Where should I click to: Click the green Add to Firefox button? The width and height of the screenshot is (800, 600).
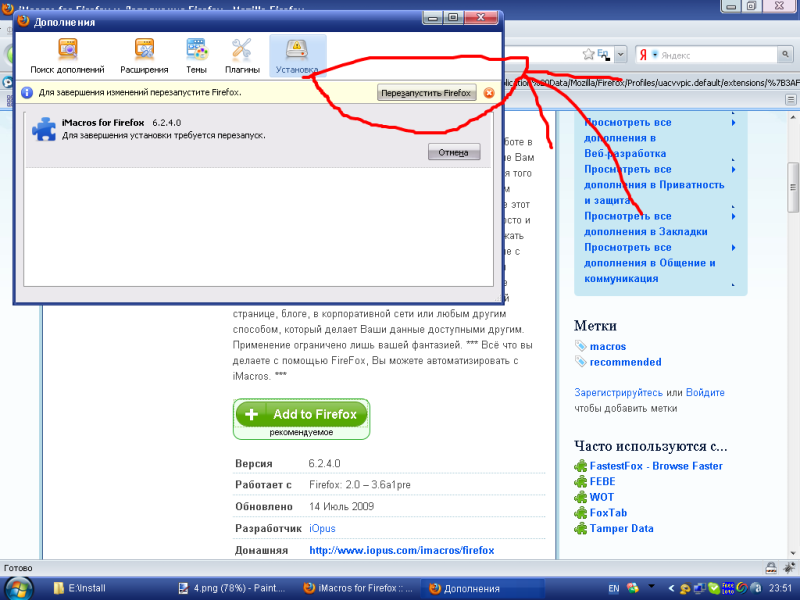tap(302, 414)
